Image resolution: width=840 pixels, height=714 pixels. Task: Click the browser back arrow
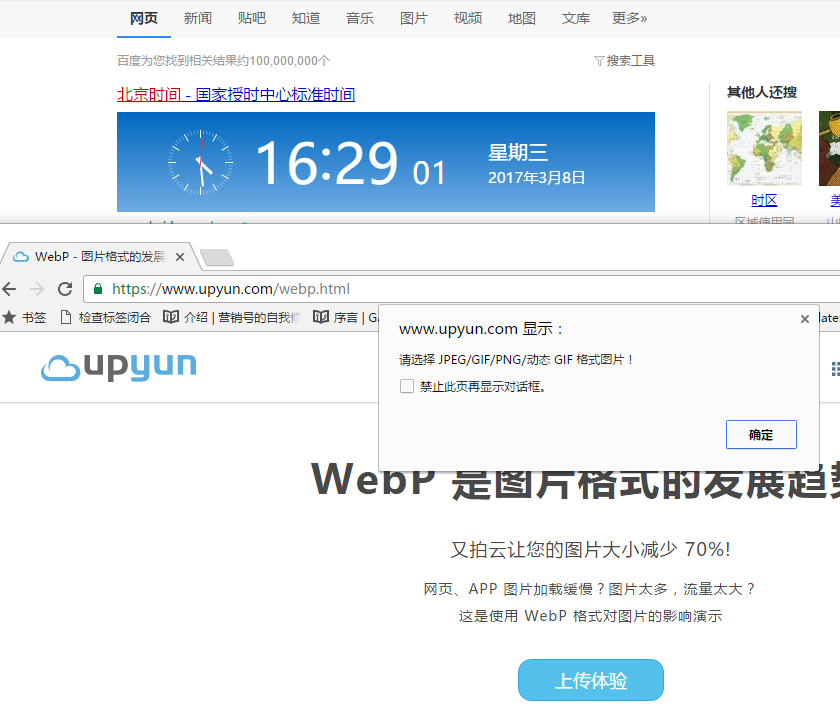10,289
